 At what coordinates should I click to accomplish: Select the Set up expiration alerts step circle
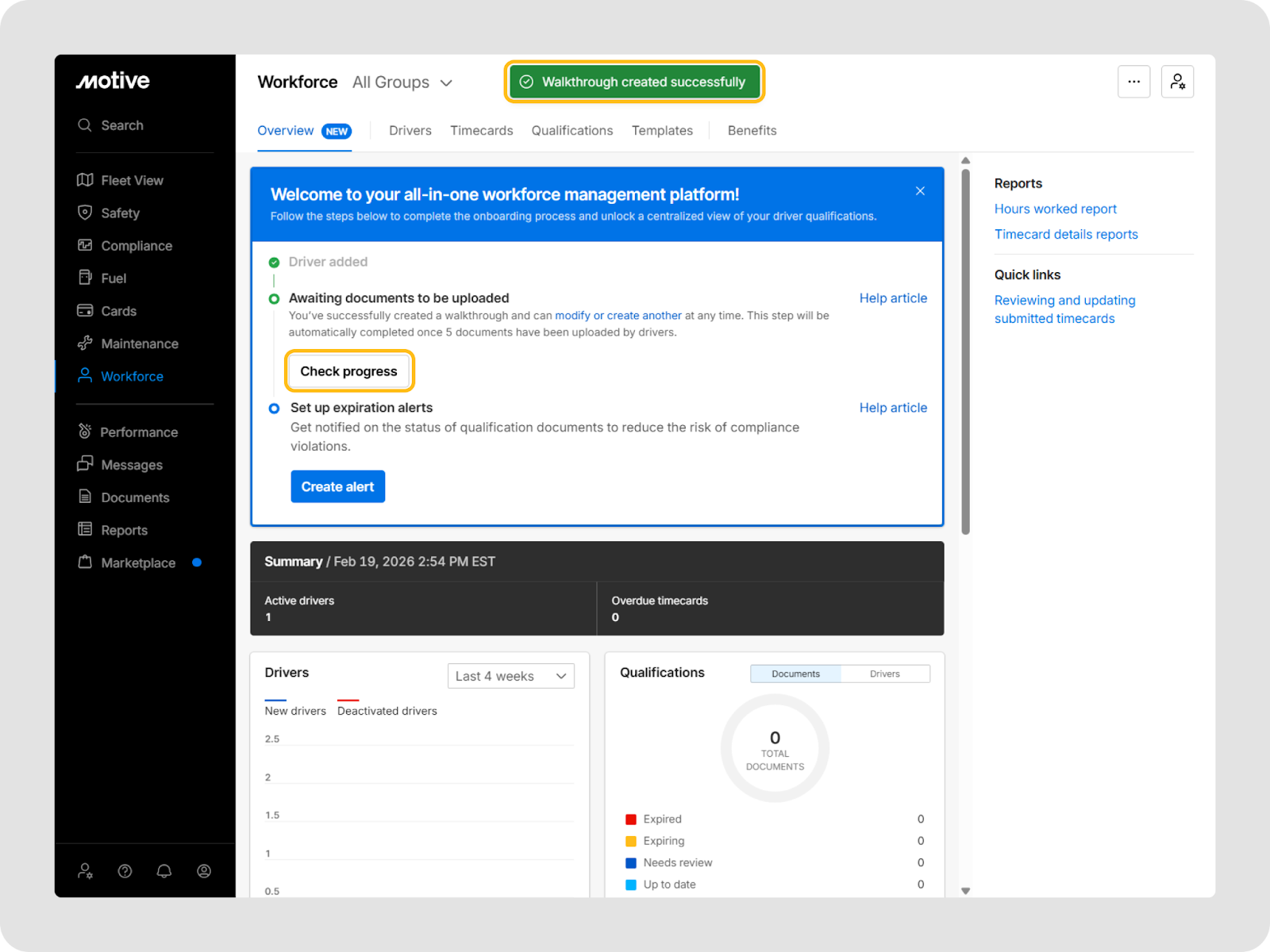point(274,409)
